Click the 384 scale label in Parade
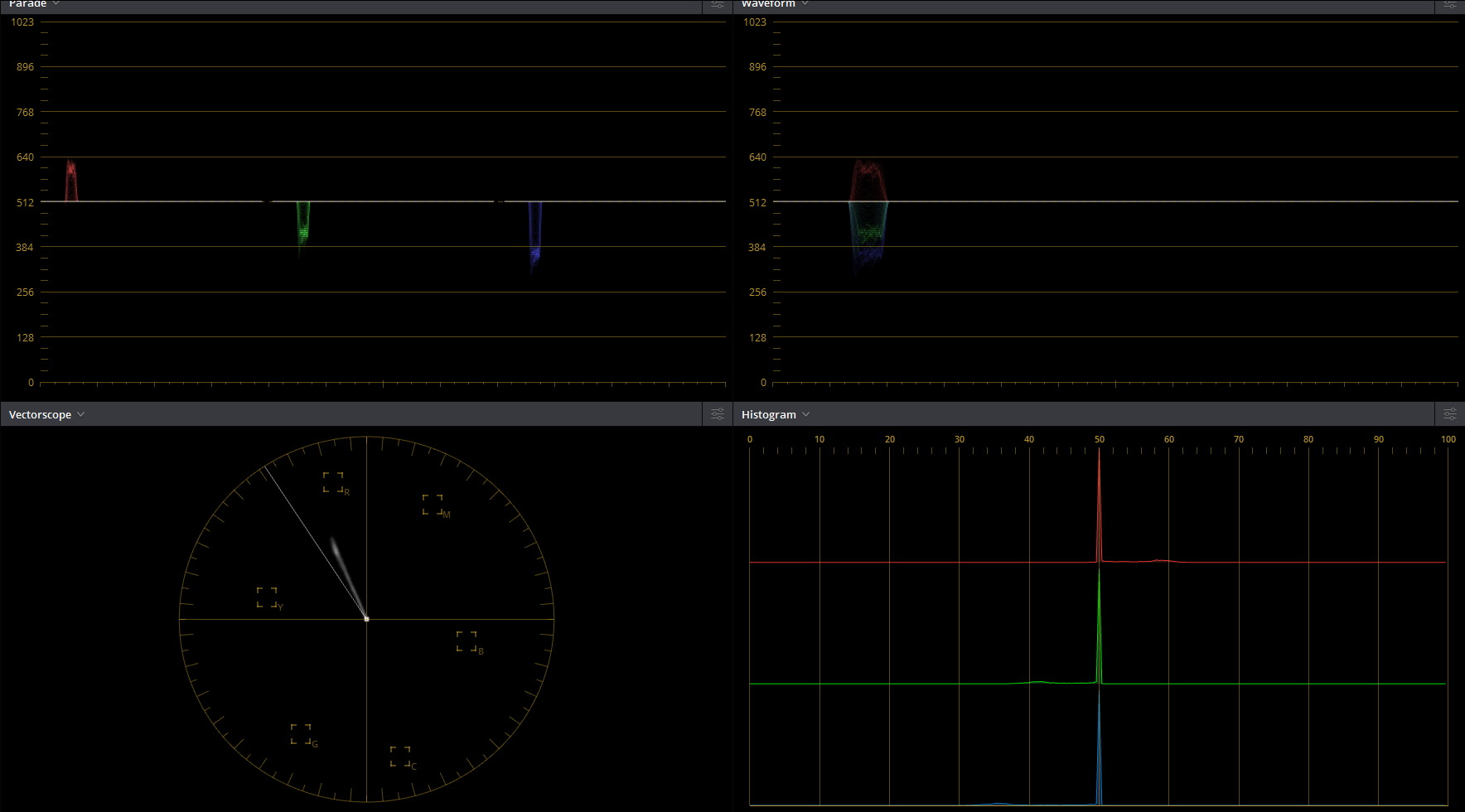The image size is (1465, 812). [x=26, y=247]
